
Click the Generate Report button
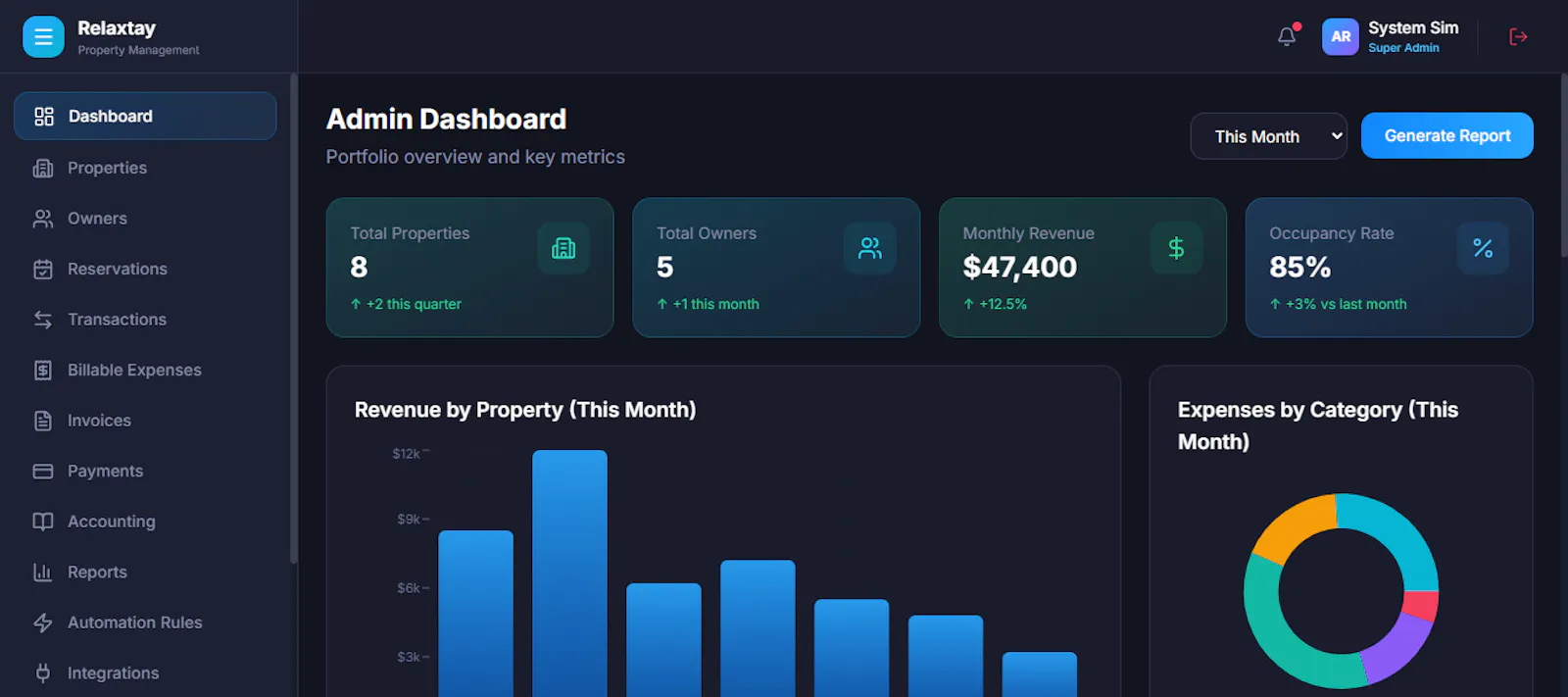1447,135
